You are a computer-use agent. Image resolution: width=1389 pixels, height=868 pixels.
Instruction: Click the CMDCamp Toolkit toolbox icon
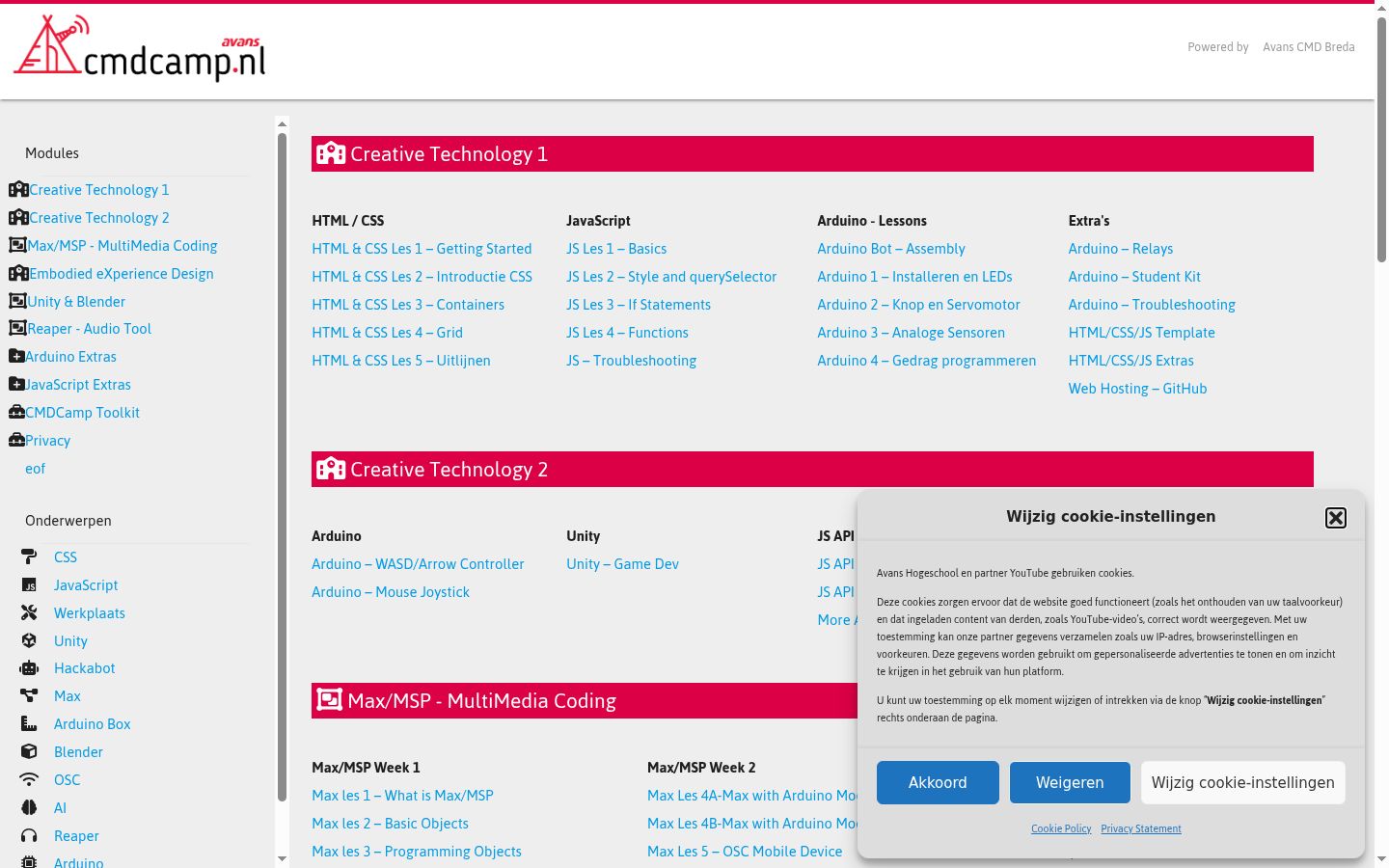coord(16,413)
